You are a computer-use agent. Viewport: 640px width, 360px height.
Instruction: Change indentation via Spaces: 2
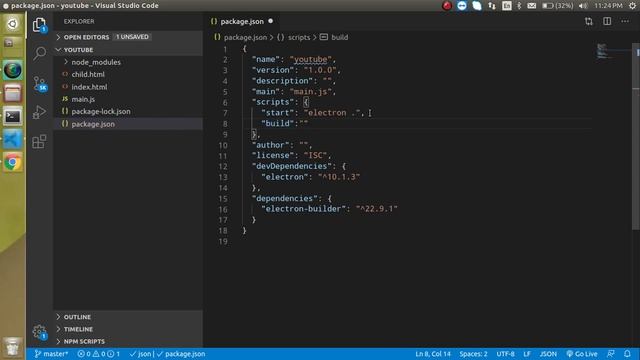(x=473, y=354)
